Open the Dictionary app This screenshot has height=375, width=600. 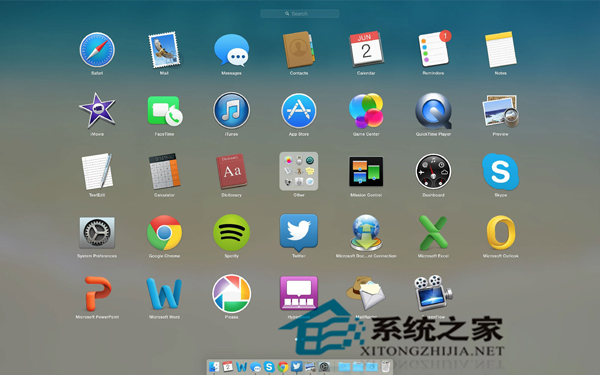pos(232,171)
